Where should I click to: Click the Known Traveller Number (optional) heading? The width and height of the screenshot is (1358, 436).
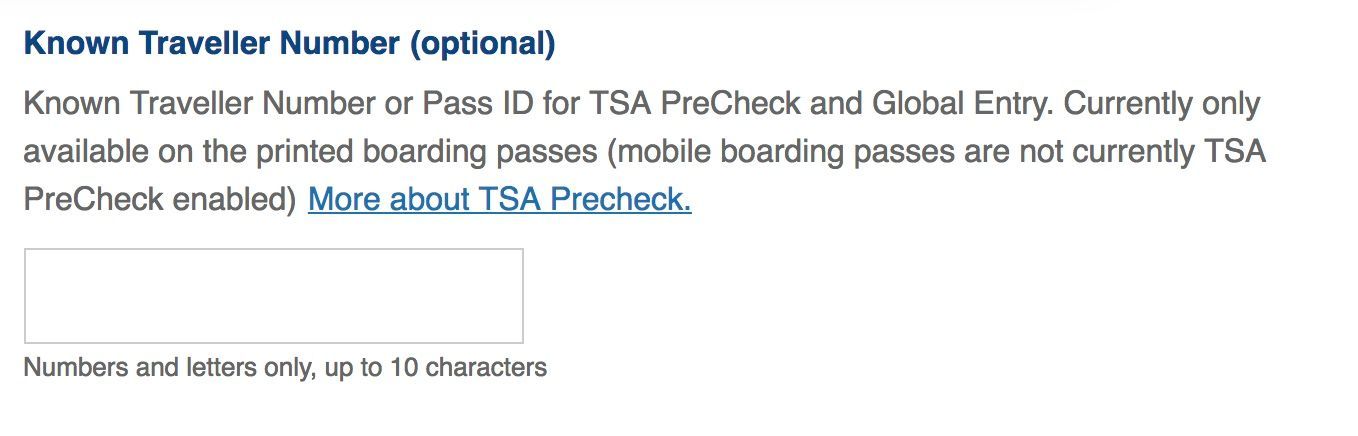click(288, 44)
